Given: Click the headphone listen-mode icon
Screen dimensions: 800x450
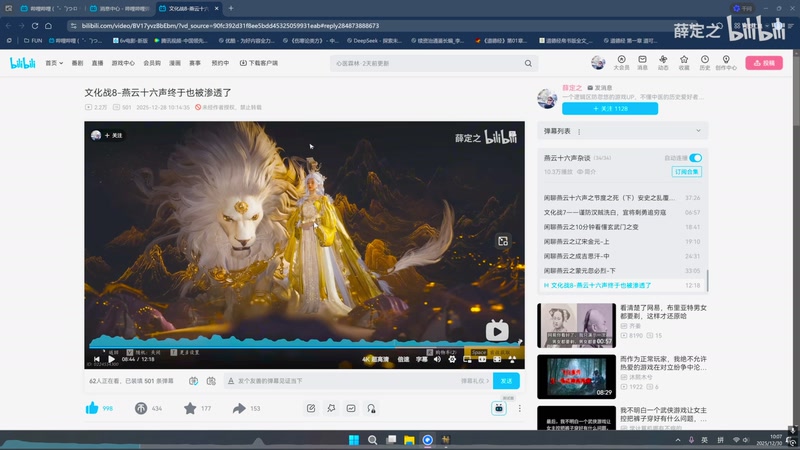Looking at the screenshot, I should tap(371, 408).
